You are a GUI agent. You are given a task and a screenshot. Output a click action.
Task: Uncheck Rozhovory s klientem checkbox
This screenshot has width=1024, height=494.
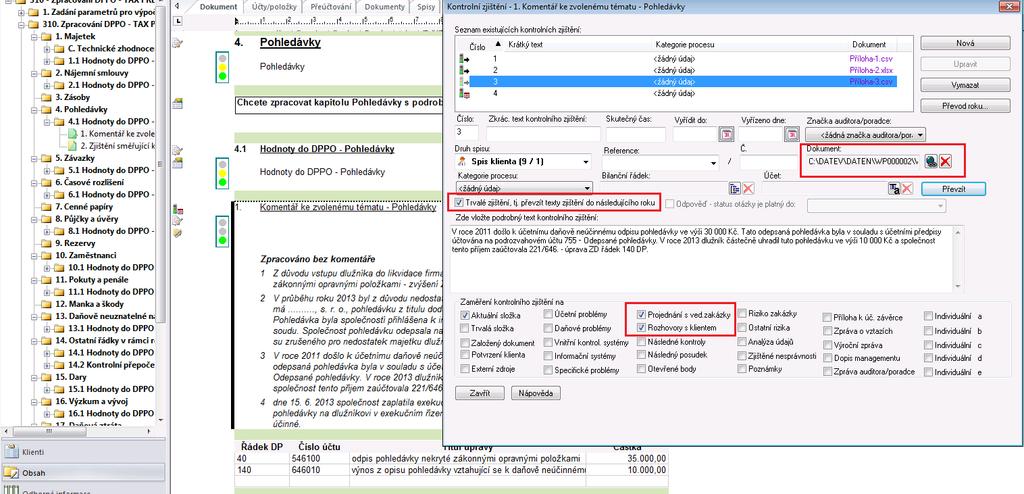[x=642, y=327]
